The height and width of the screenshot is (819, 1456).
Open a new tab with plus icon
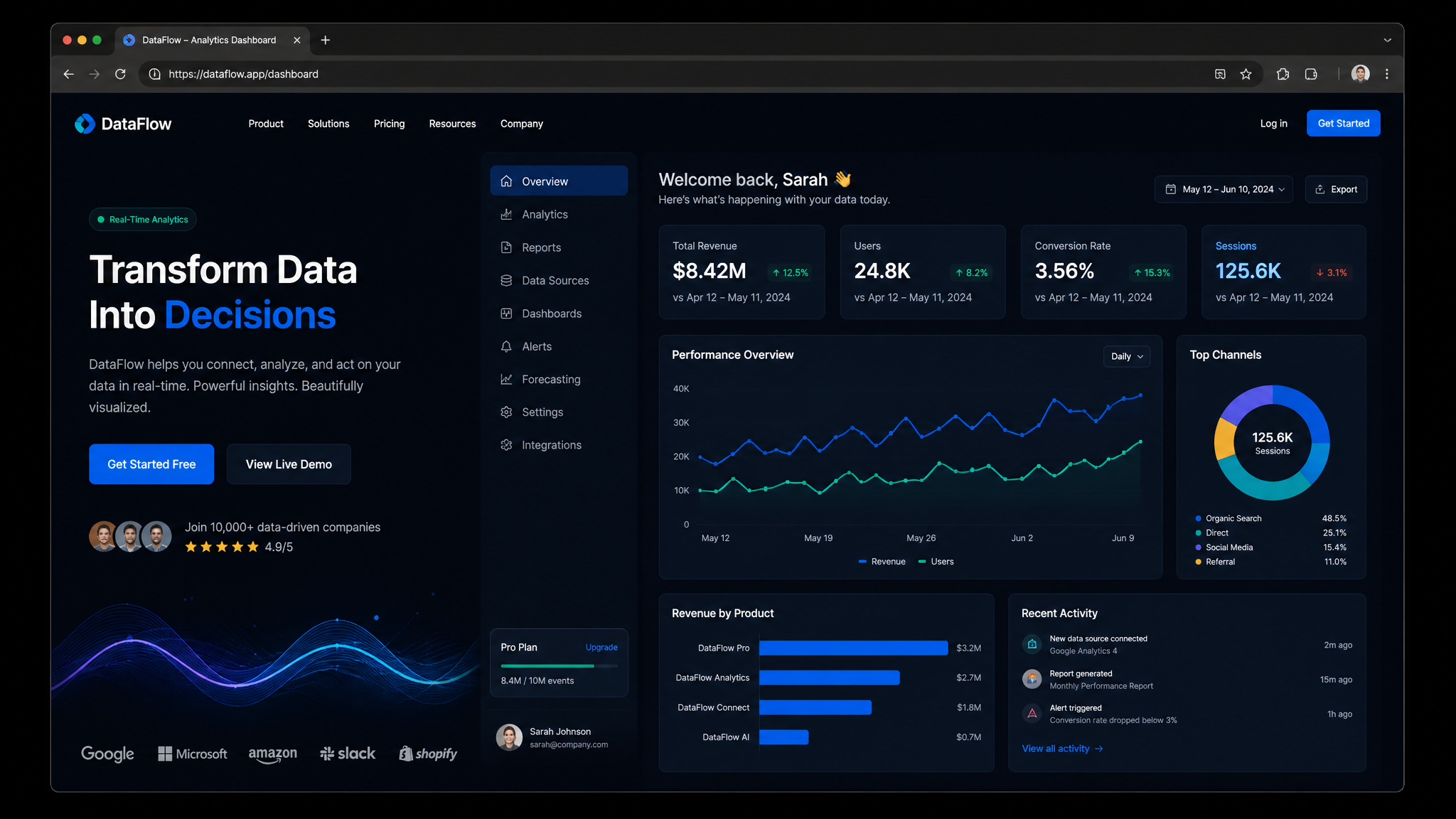(x=325, y=40)
